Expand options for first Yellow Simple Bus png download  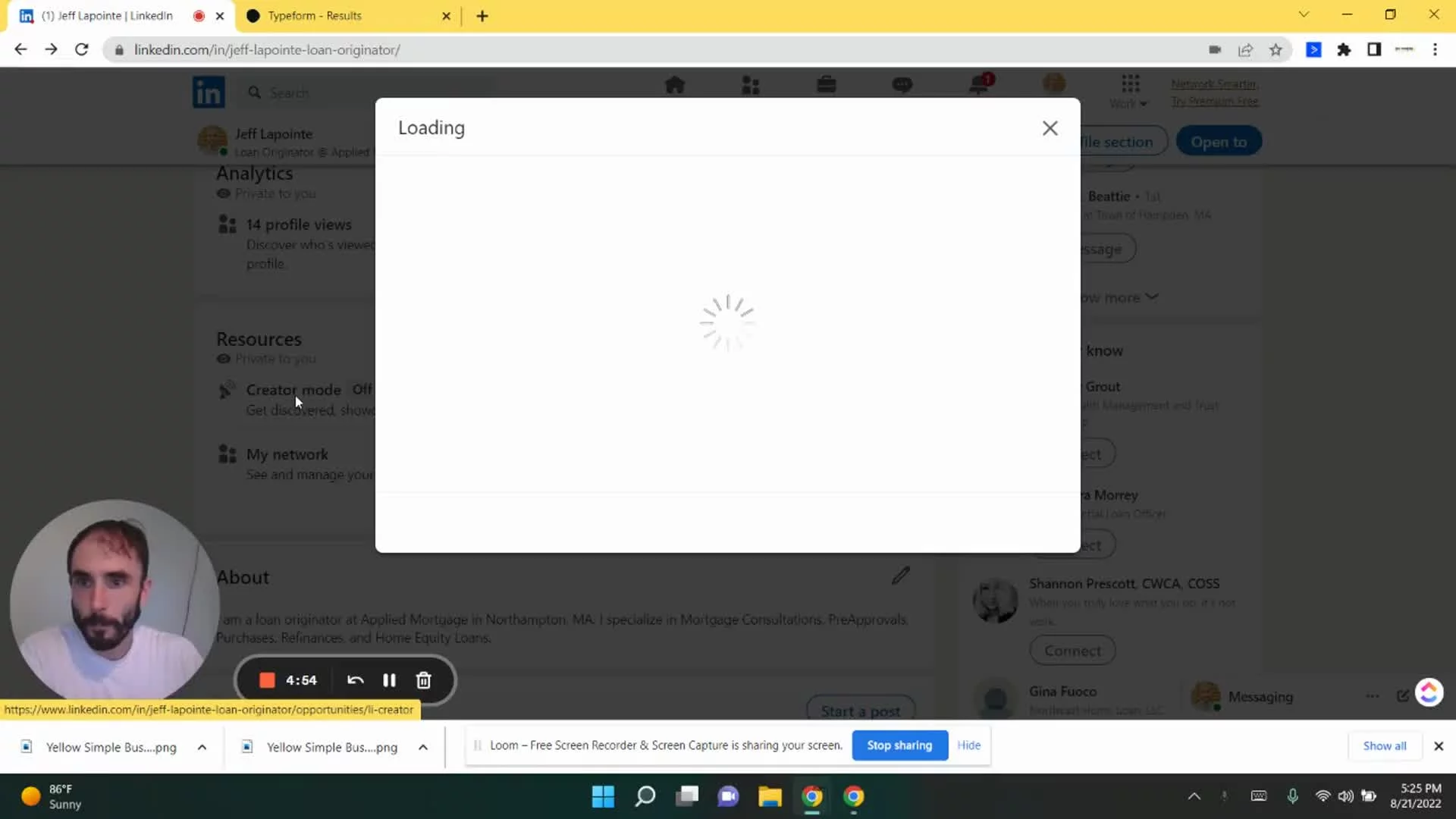point(202,747)
